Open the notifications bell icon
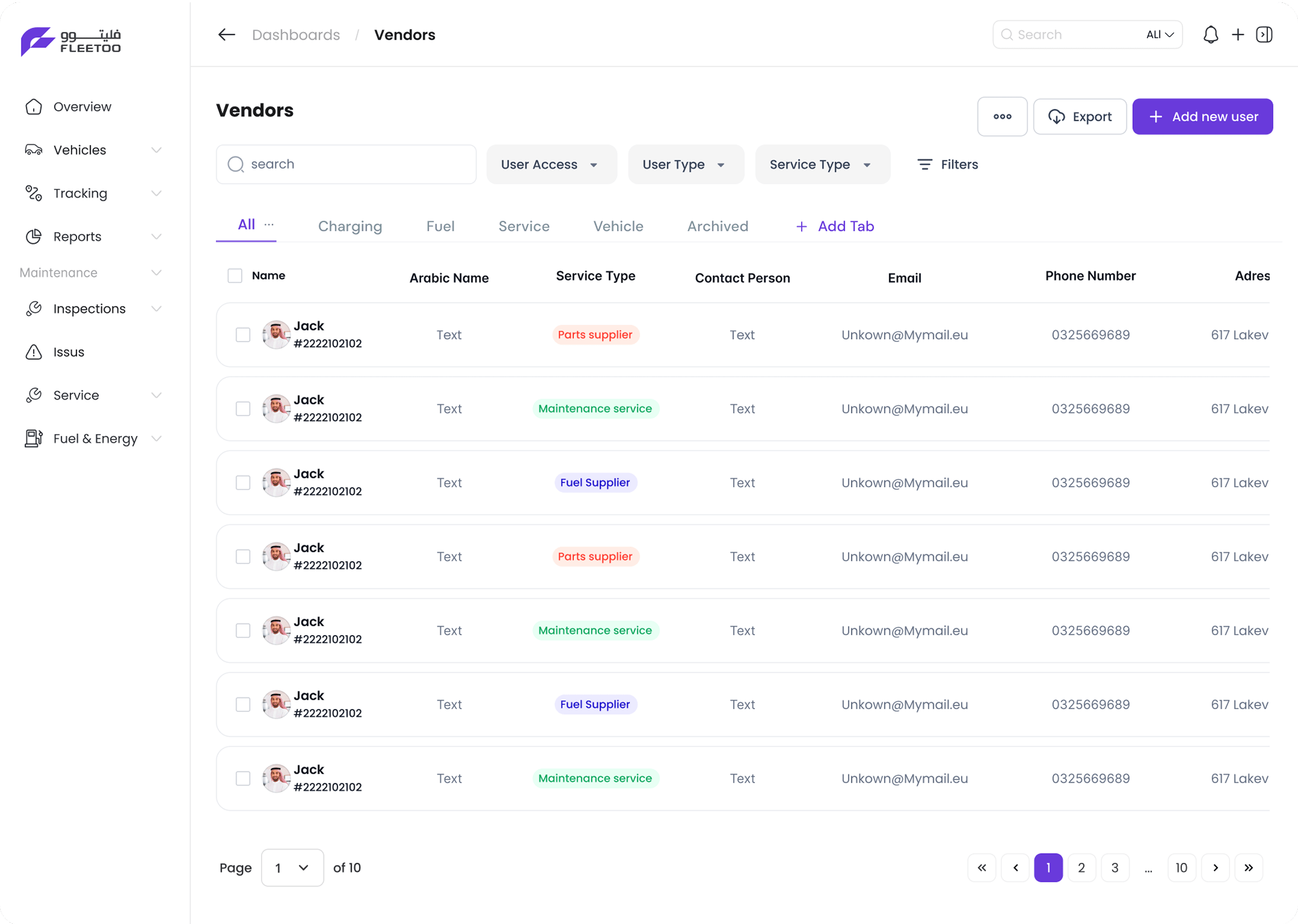The width and height of the screenshot is (1298, 924). pos(1211,34)
